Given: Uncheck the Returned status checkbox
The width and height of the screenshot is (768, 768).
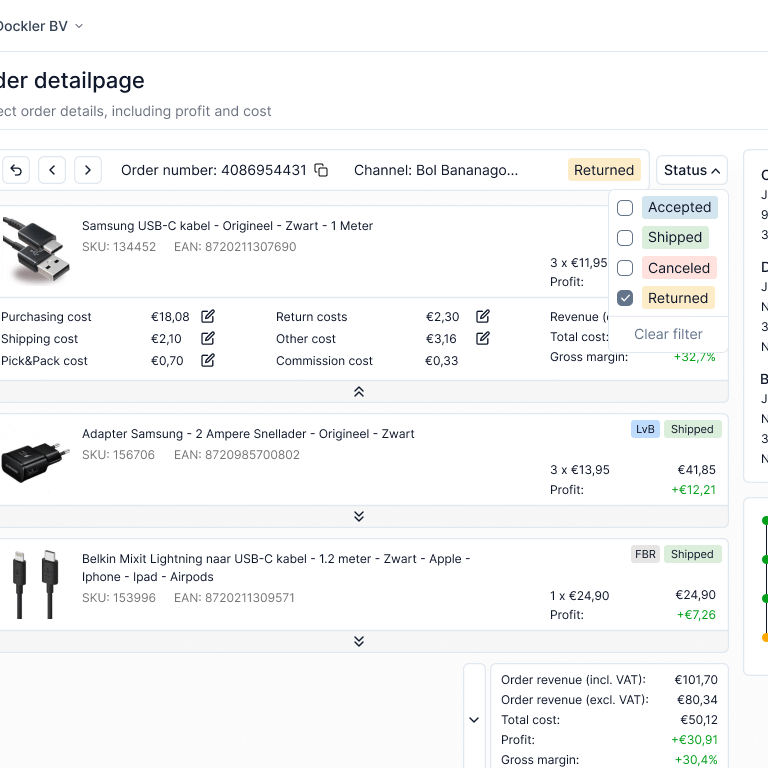Looking at the screenshot, I should [x=625, y=298].
